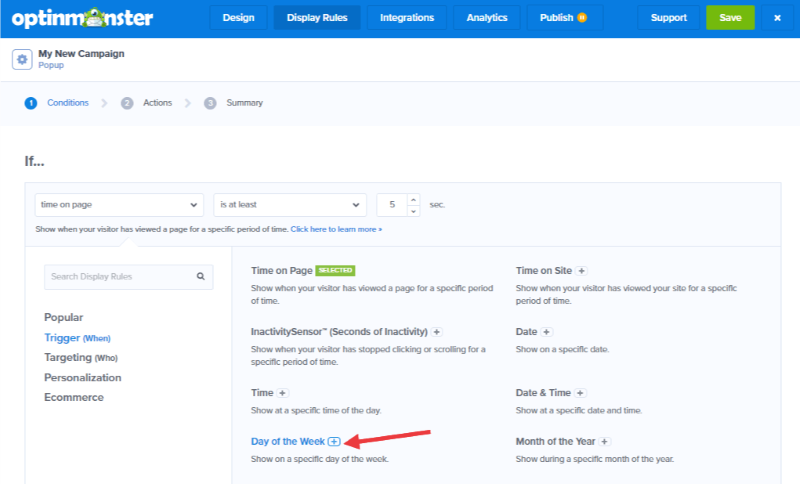Image resolution: width=800 pixels, height=484 pixels.
Task: Select the Targeting (Who) category
Action: [81, 358]
